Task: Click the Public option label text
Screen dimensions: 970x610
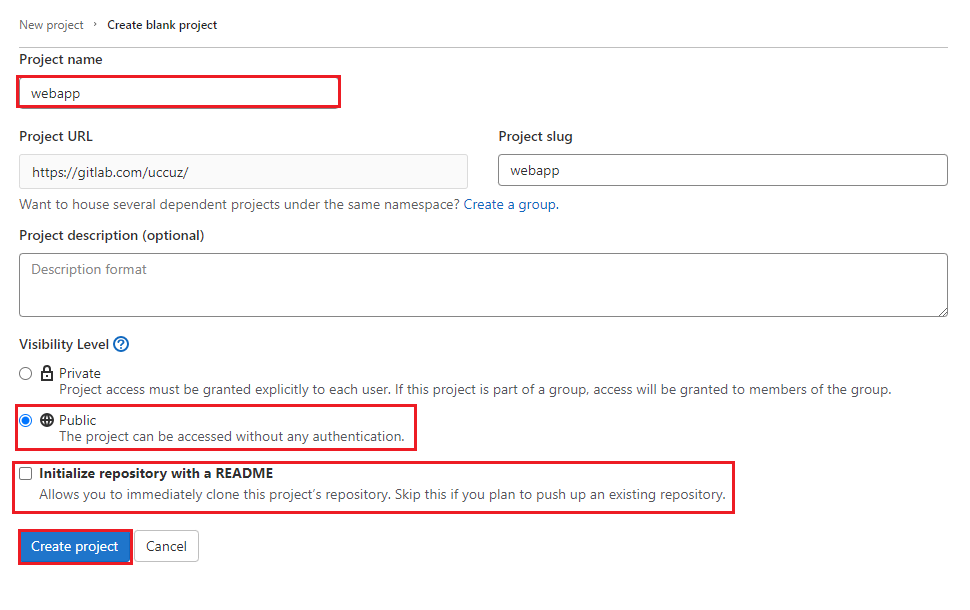Action: pos(78,421)
